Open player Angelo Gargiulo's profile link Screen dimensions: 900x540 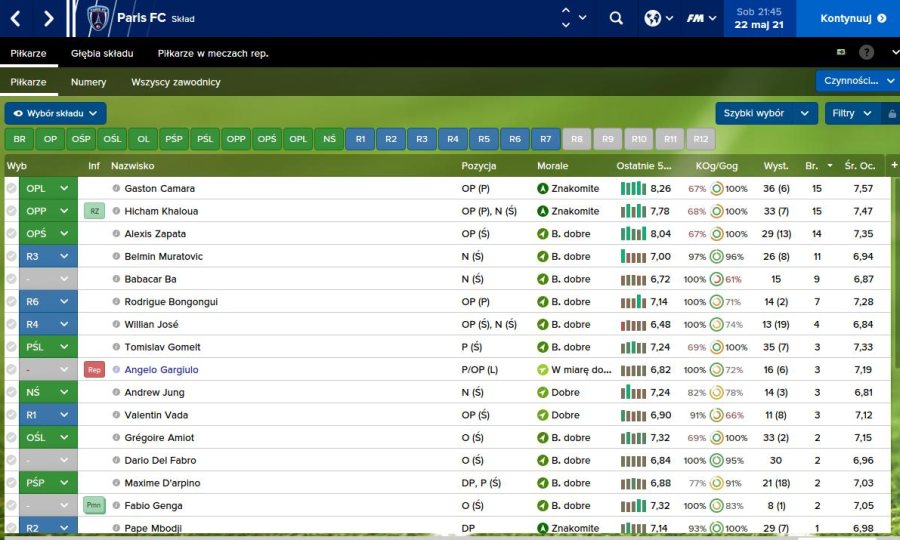click(161, 369)
